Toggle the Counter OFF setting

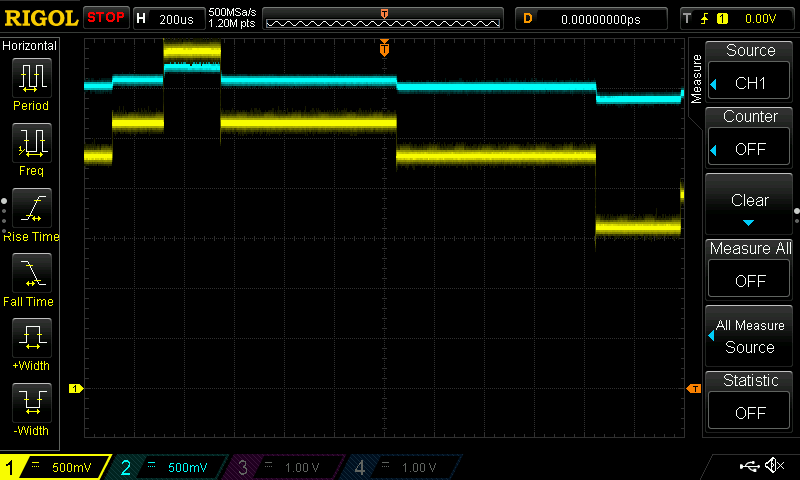pyautogui.click(x=750, y=136)
